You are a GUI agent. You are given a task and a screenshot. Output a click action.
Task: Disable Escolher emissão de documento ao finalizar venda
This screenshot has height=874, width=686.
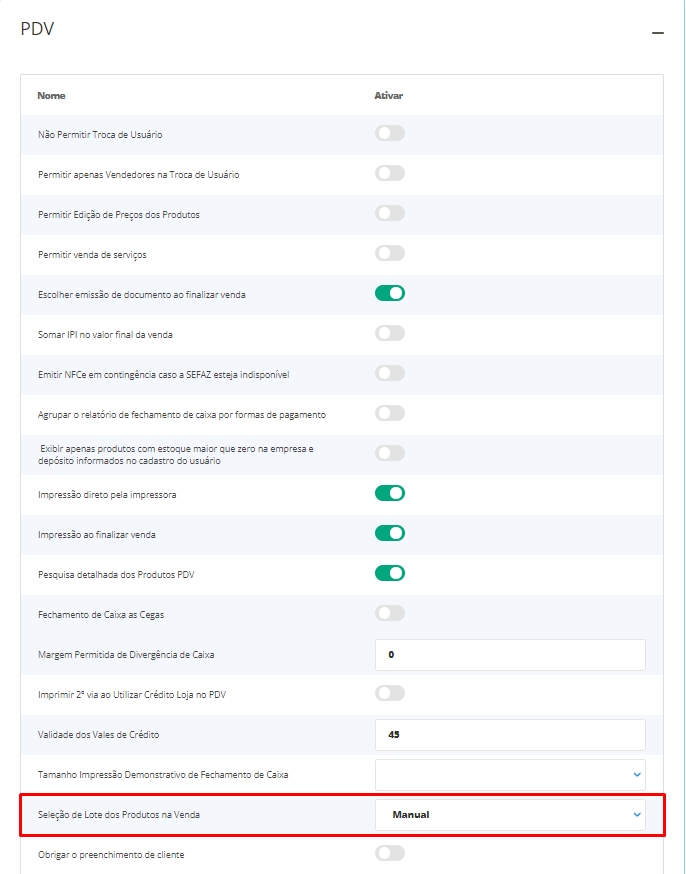(x=390, y=293)
